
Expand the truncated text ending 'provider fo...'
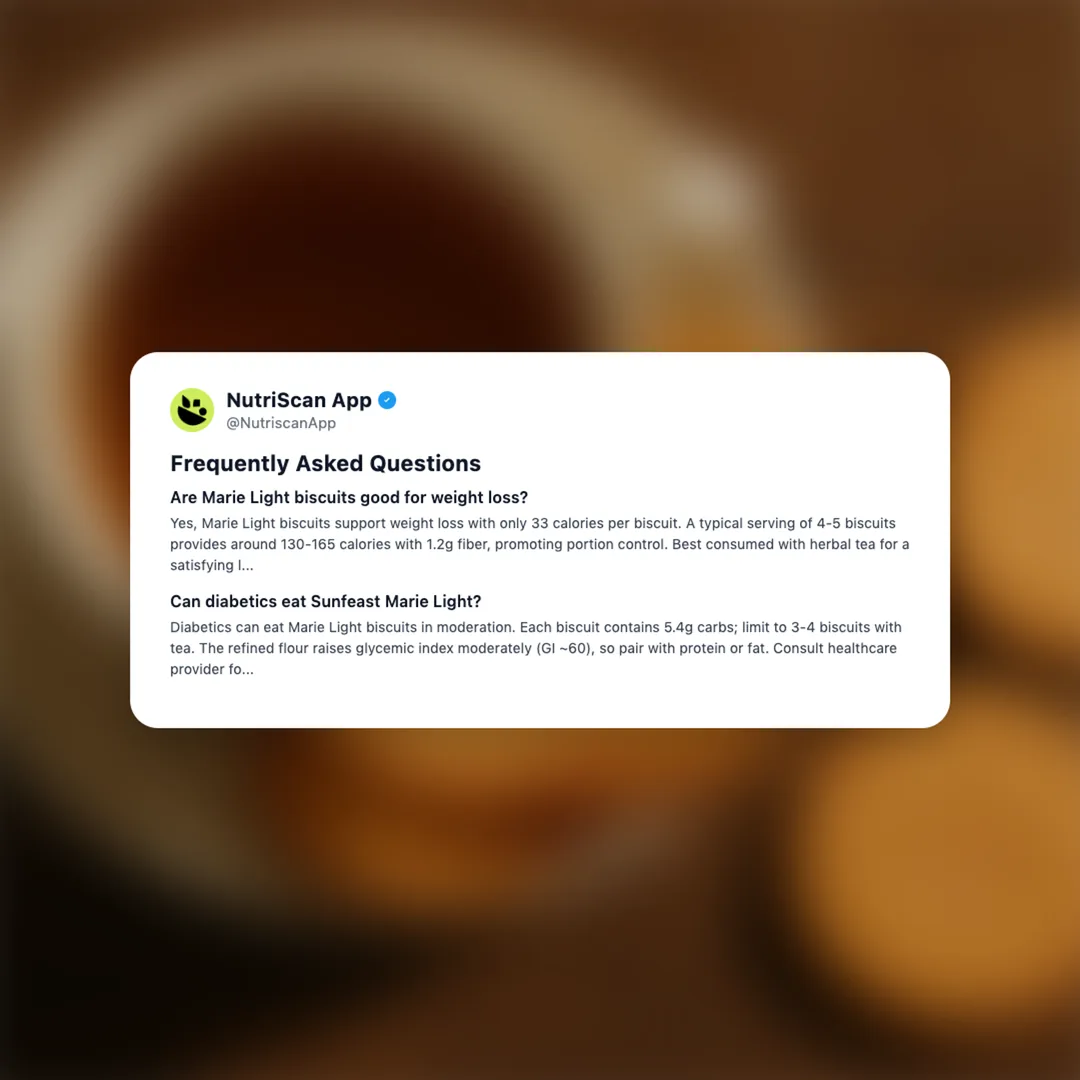(211, 669)
